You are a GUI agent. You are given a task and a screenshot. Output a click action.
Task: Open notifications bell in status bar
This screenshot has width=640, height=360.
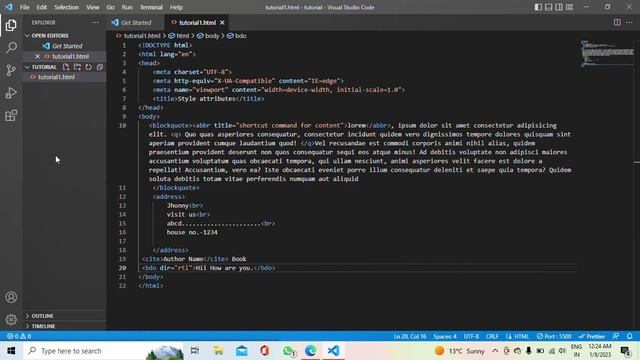[x=629, y=336]
